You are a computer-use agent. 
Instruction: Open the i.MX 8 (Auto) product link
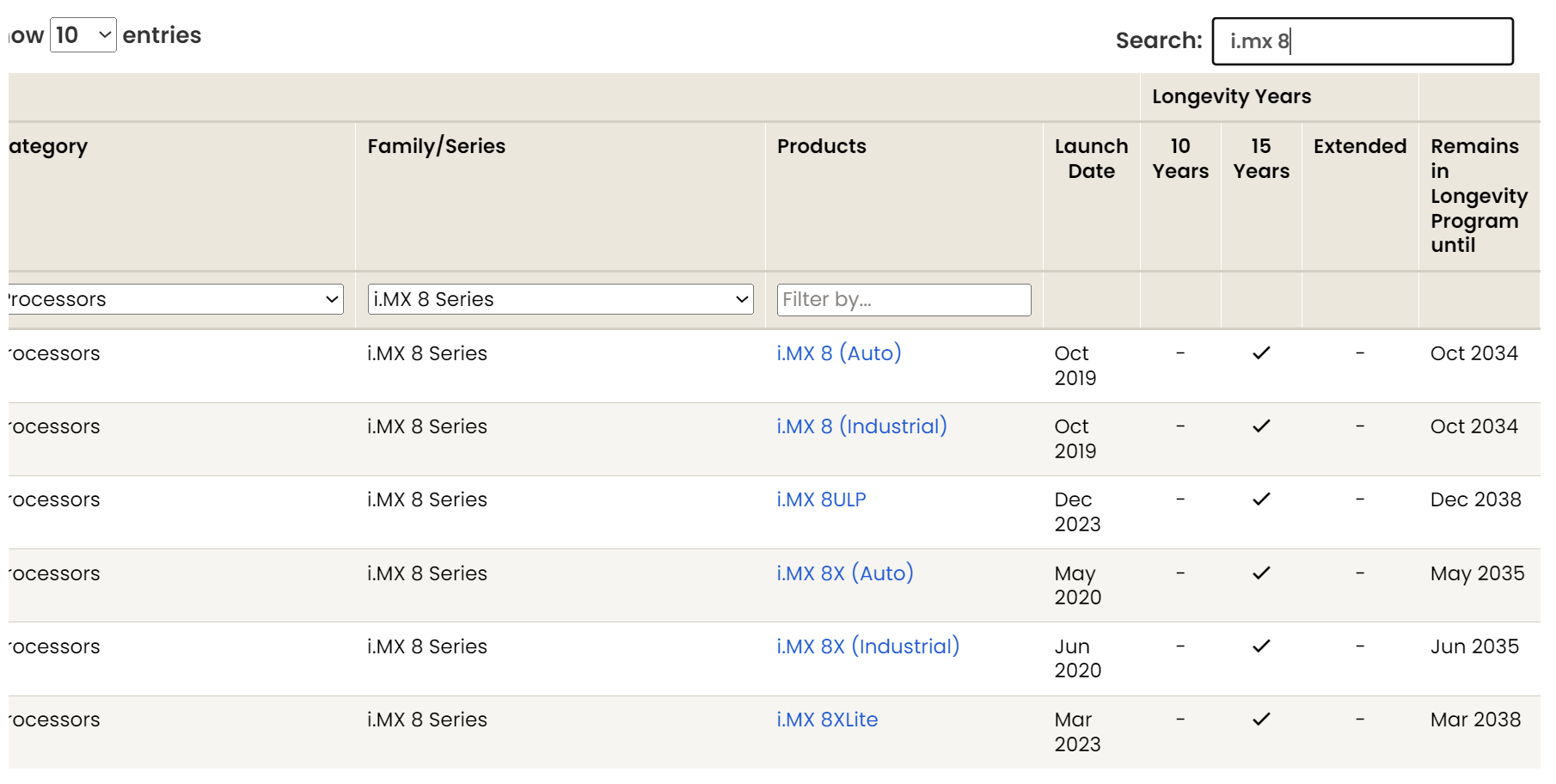[839, 353]
